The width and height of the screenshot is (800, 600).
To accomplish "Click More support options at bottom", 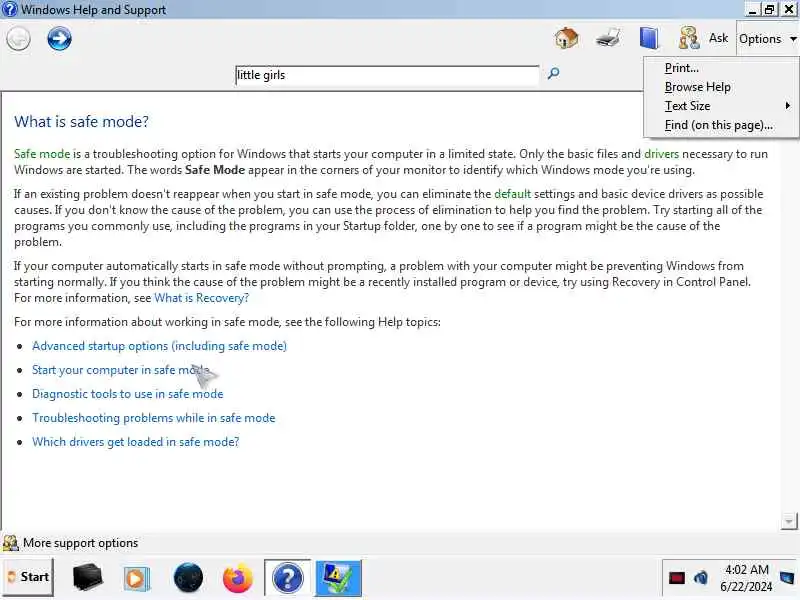I will (x=81, y=543).
